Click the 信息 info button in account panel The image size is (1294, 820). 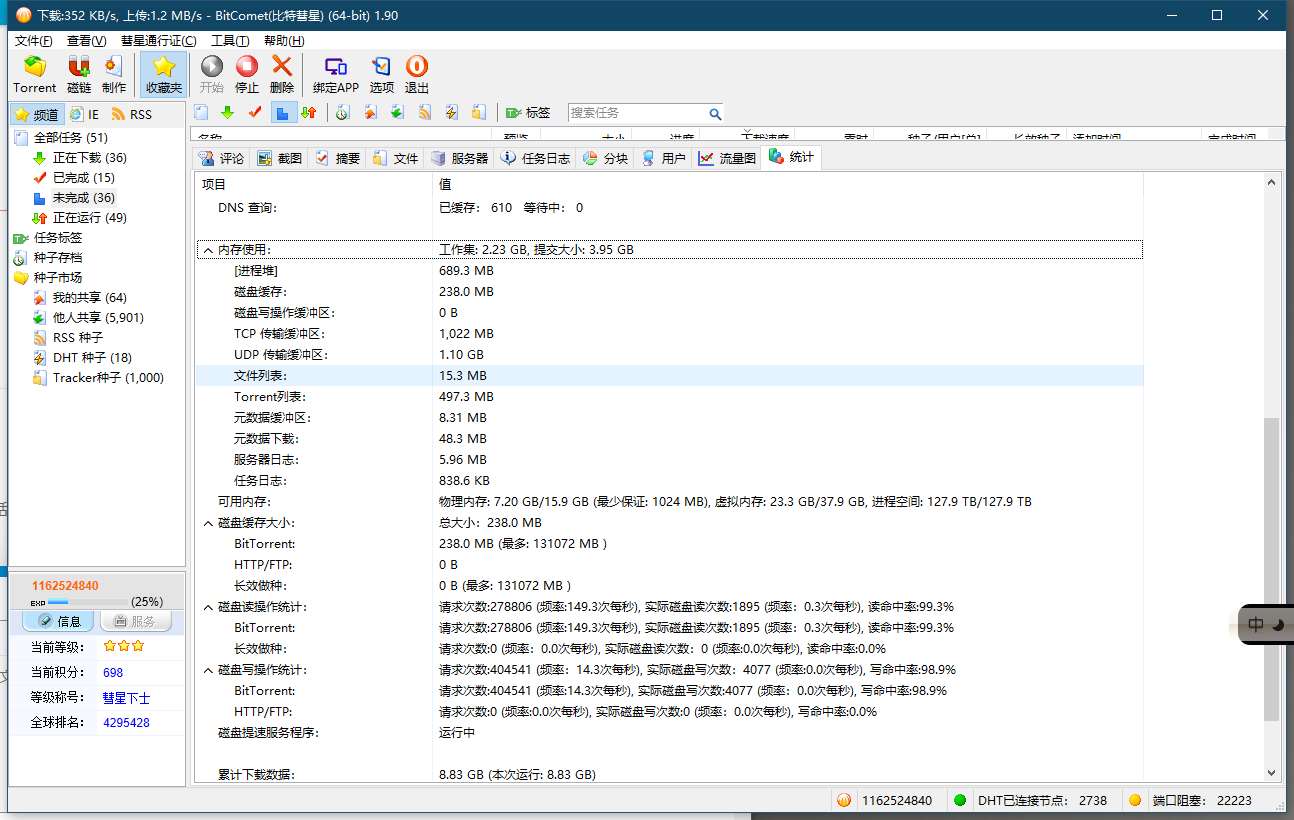pos(58,621)
